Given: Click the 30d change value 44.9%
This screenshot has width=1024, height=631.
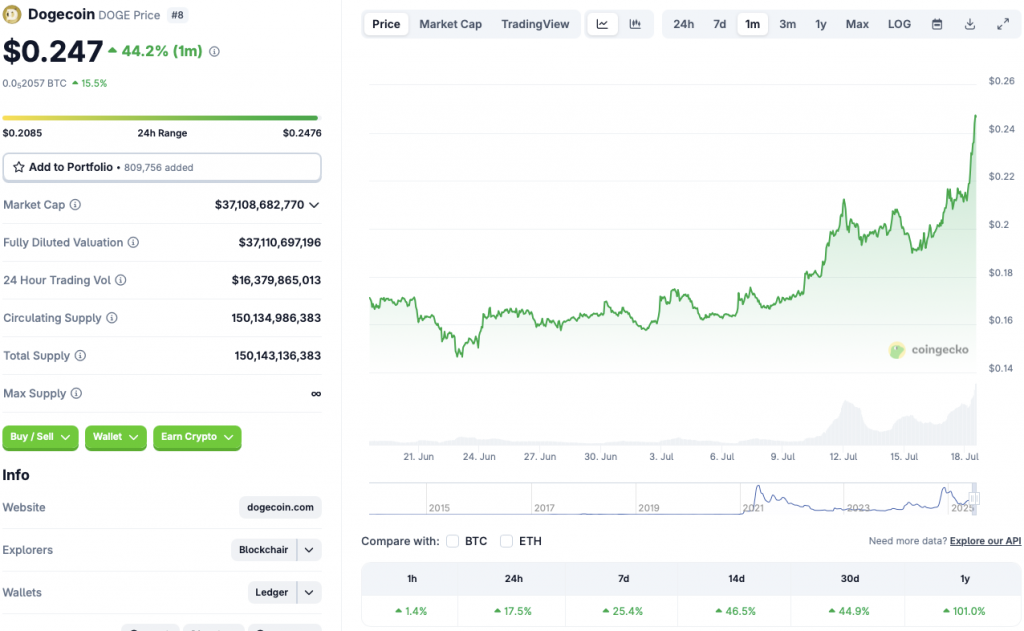Looking at the screenshot, I should (850, 611).
